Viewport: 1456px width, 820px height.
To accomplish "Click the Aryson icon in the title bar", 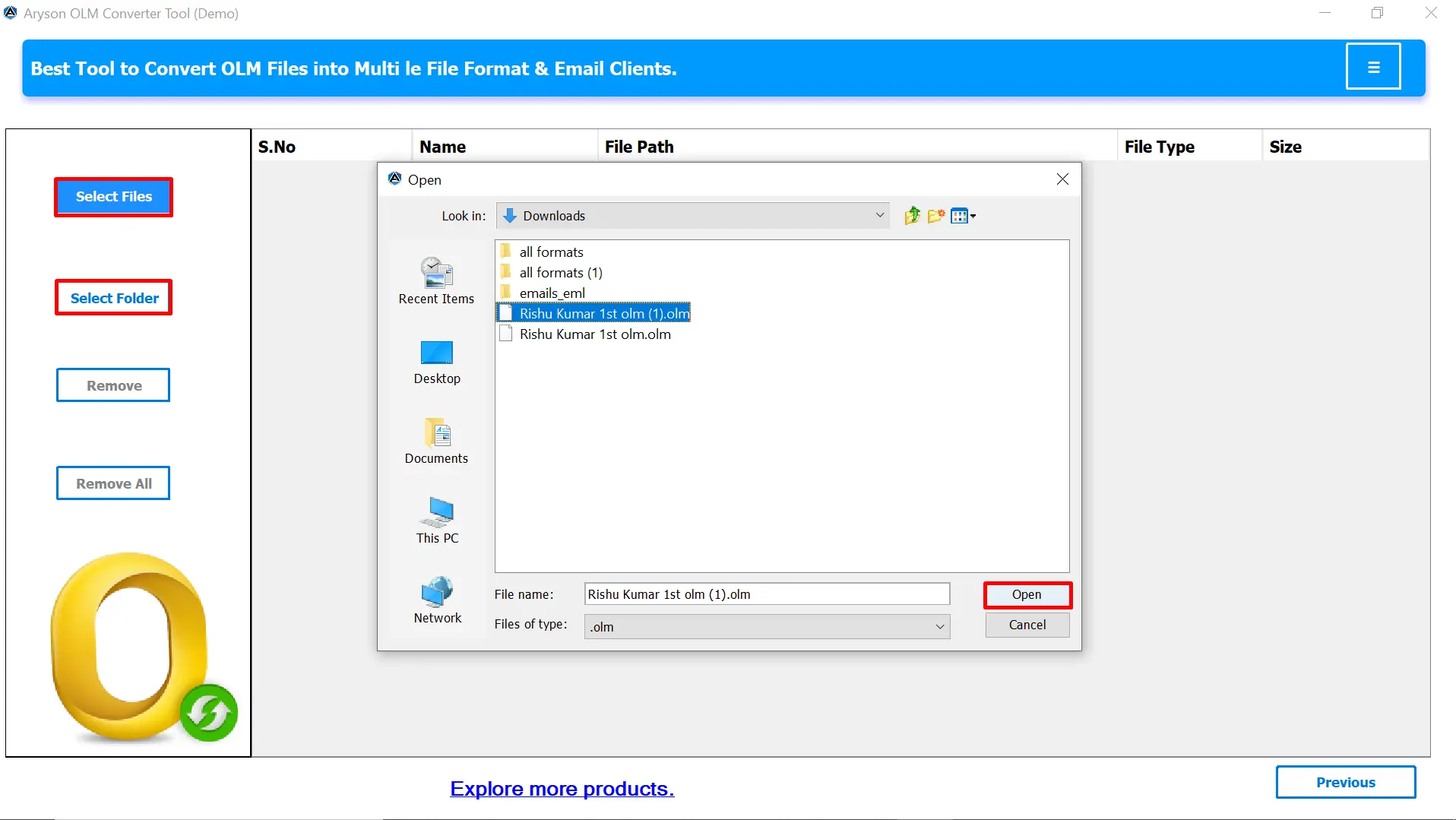I will click(x=11, y=13).
